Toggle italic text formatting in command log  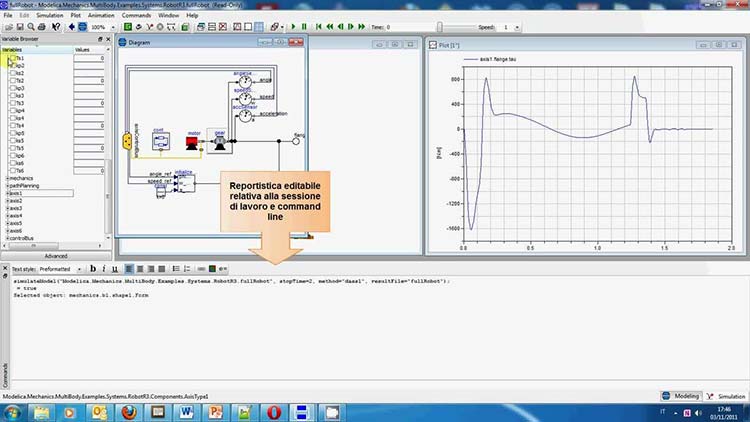[104, 268]
